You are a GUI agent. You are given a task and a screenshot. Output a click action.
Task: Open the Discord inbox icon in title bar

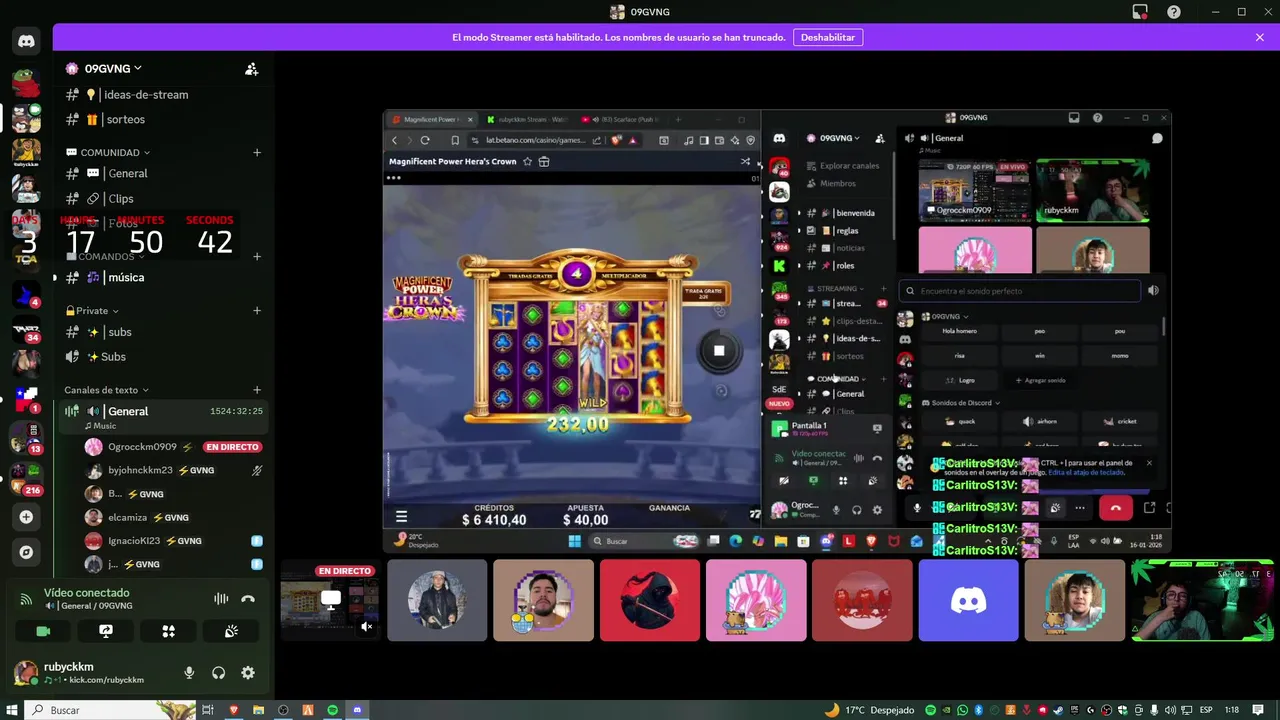point(1140,12)
